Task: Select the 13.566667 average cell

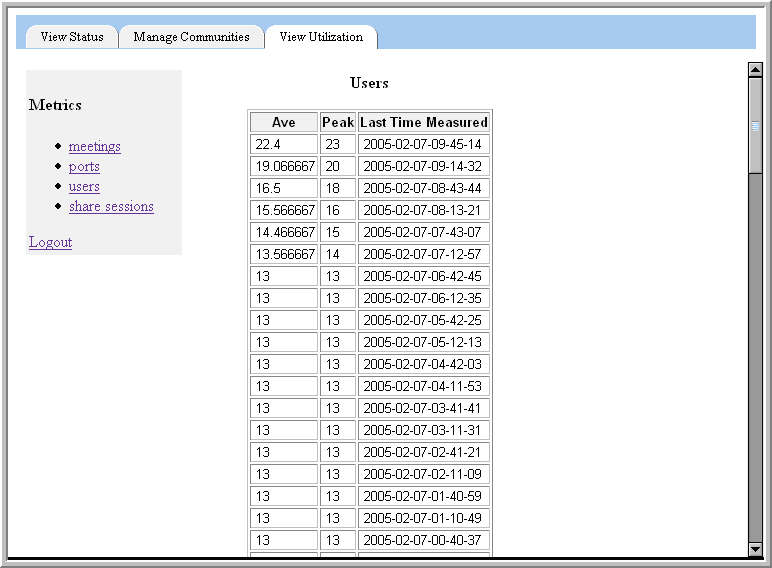Action: tap(284, 254)
